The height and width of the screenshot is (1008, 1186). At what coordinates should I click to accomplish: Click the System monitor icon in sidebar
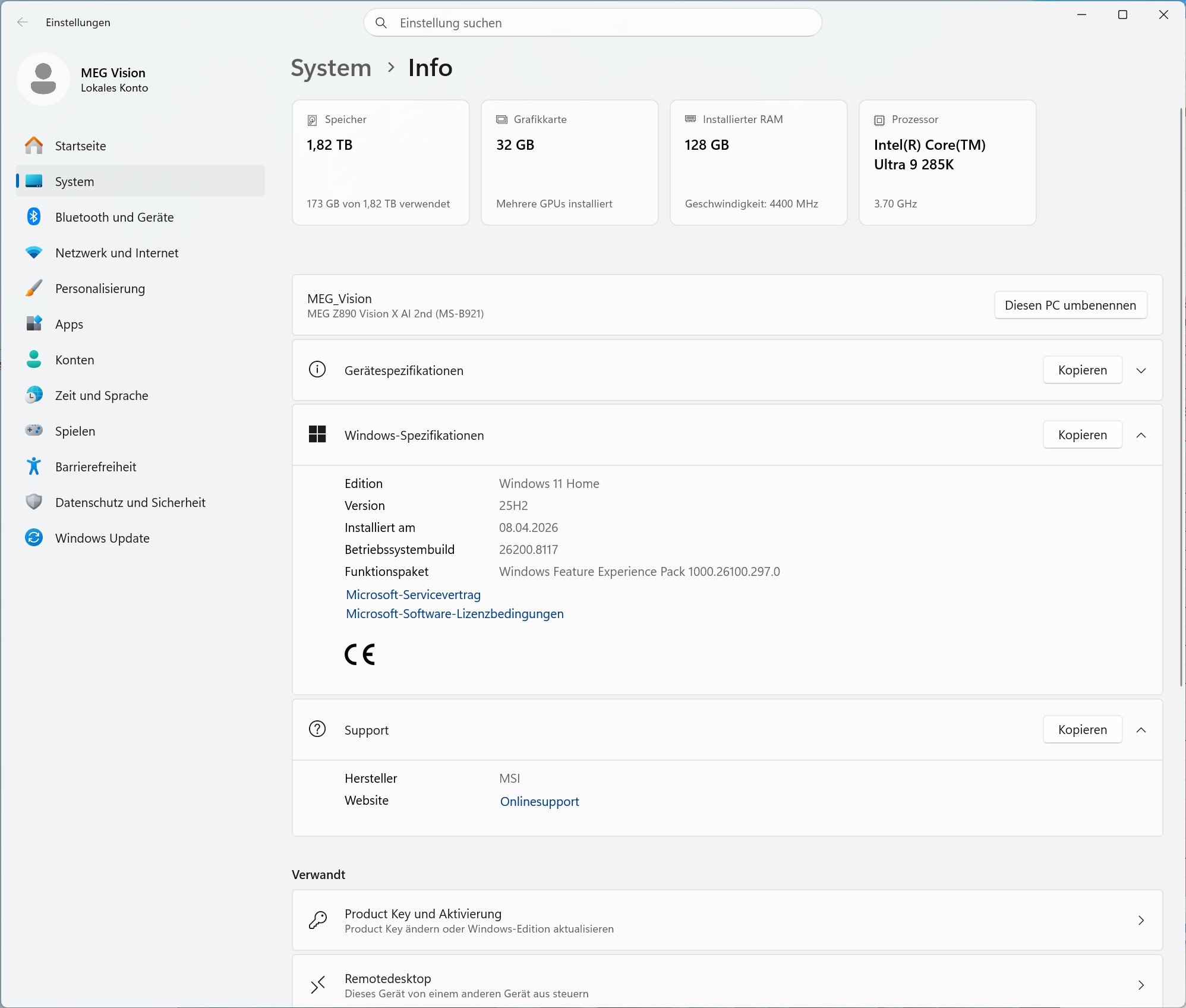pyautogui.click(x=34, y=181)
